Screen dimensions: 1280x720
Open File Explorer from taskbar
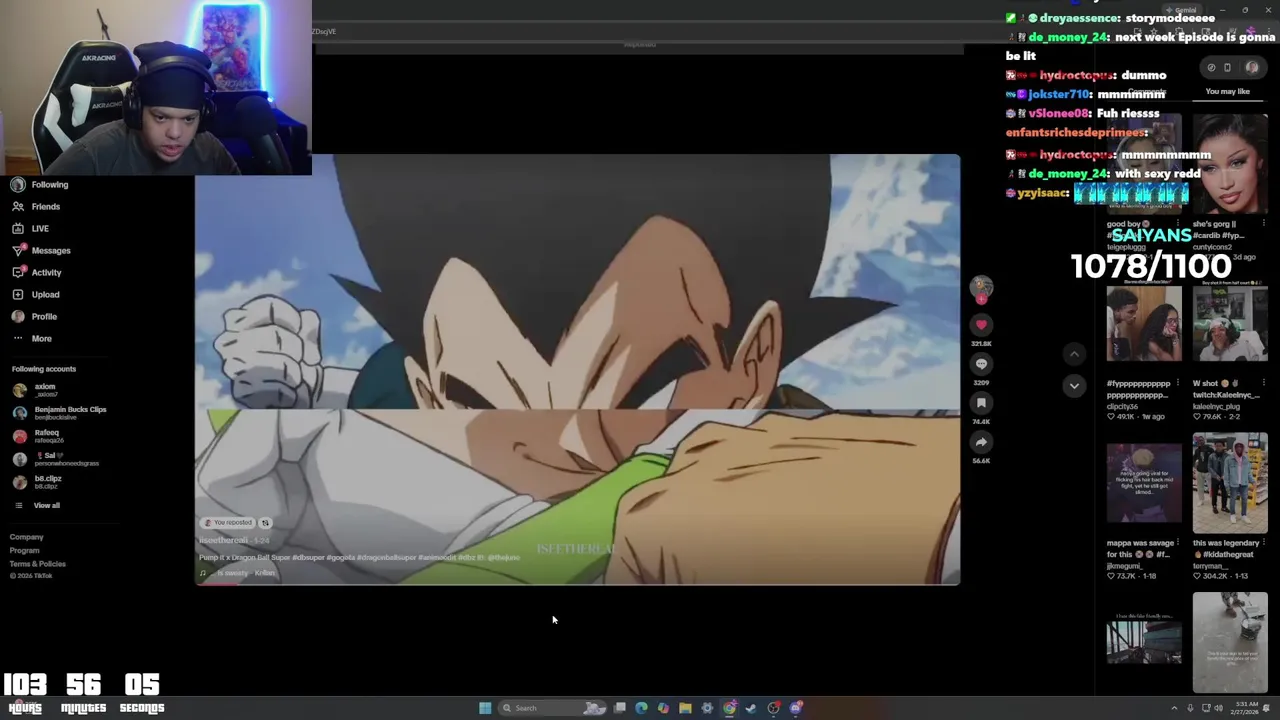coord(685,708)
